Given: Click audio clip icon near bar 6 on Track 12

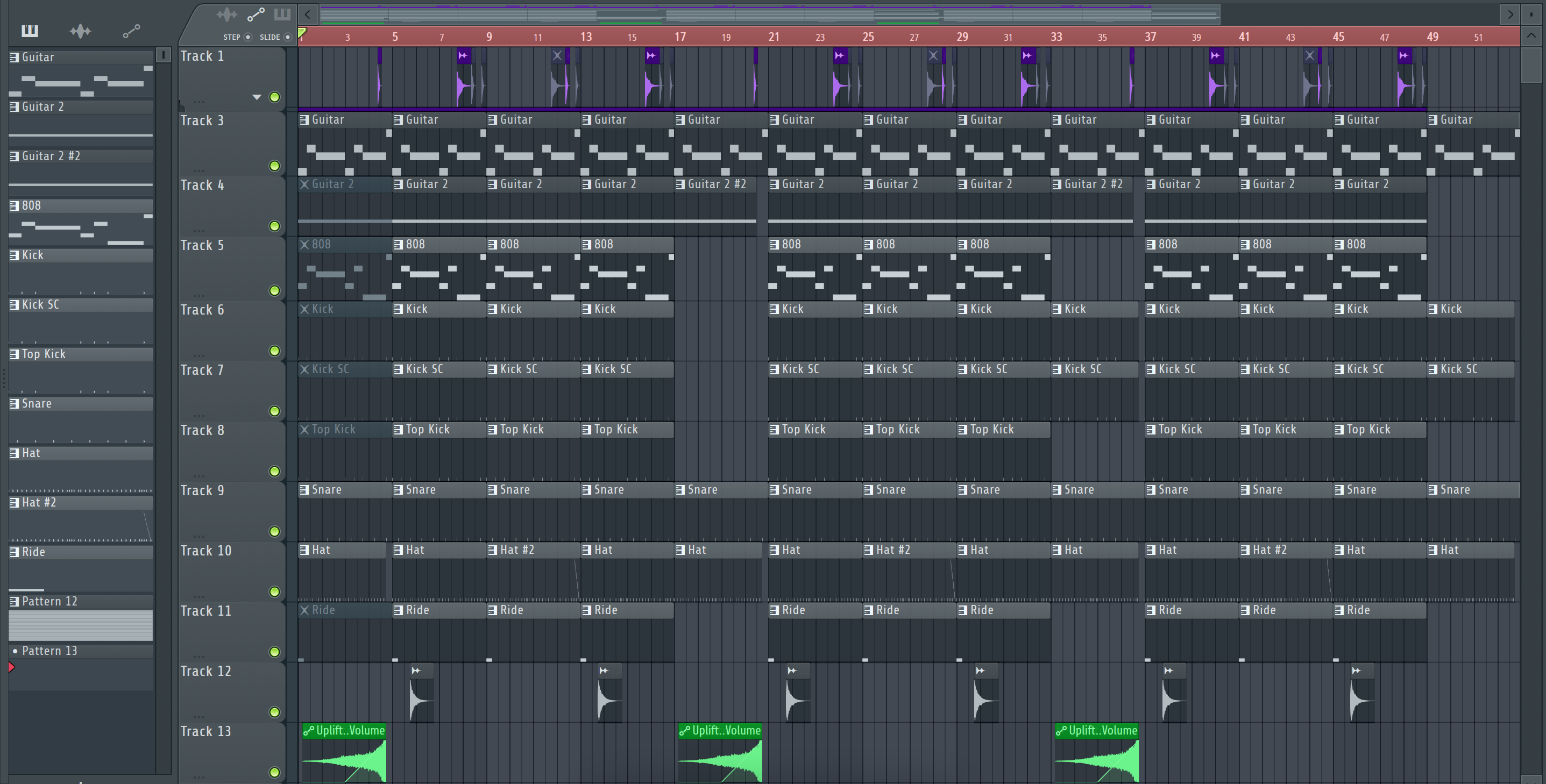Looking at the screenshot, I should (416, 671).
